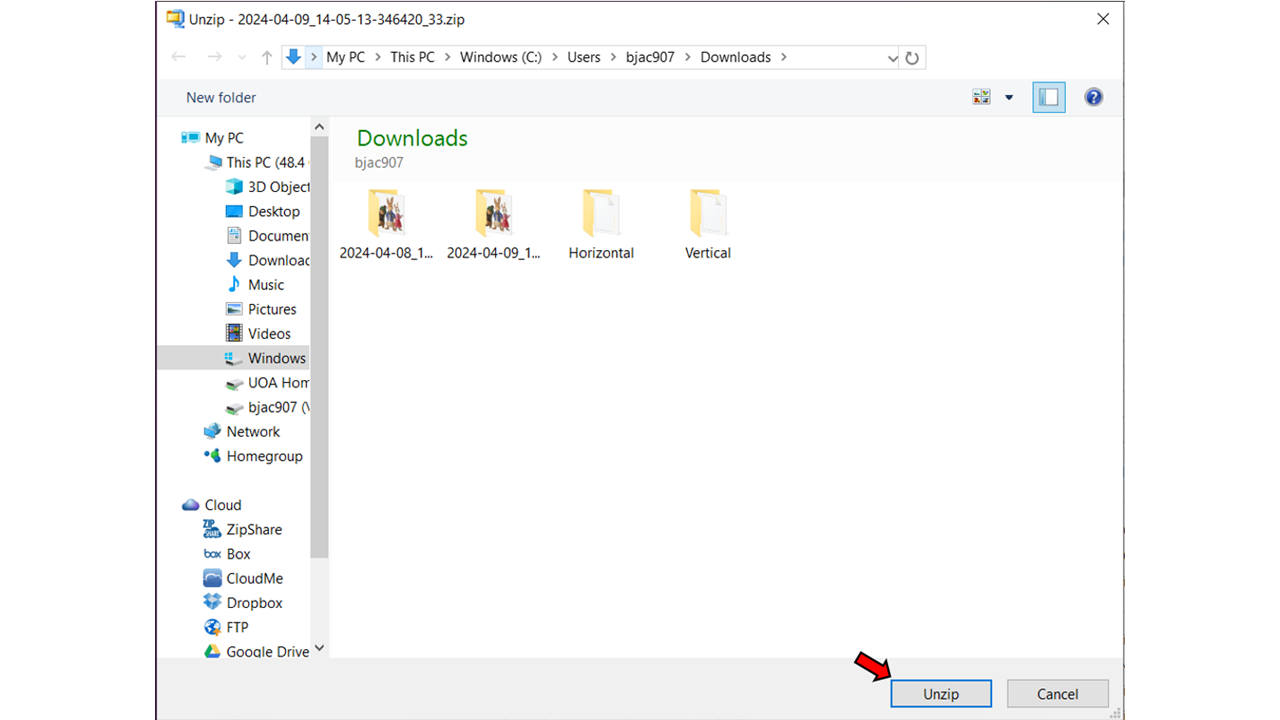Screen dimensions: 1280x720
Task: Select Cloud in the sidebar
Action: click(x=212, y=505)
